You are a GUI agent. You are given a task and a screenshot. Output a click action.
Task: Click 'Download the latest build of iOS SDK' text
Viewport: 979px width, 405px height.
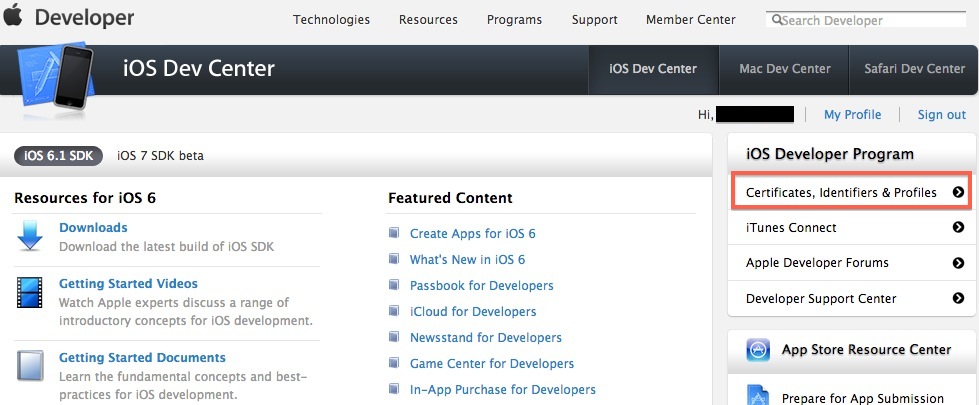coord(166,246)
